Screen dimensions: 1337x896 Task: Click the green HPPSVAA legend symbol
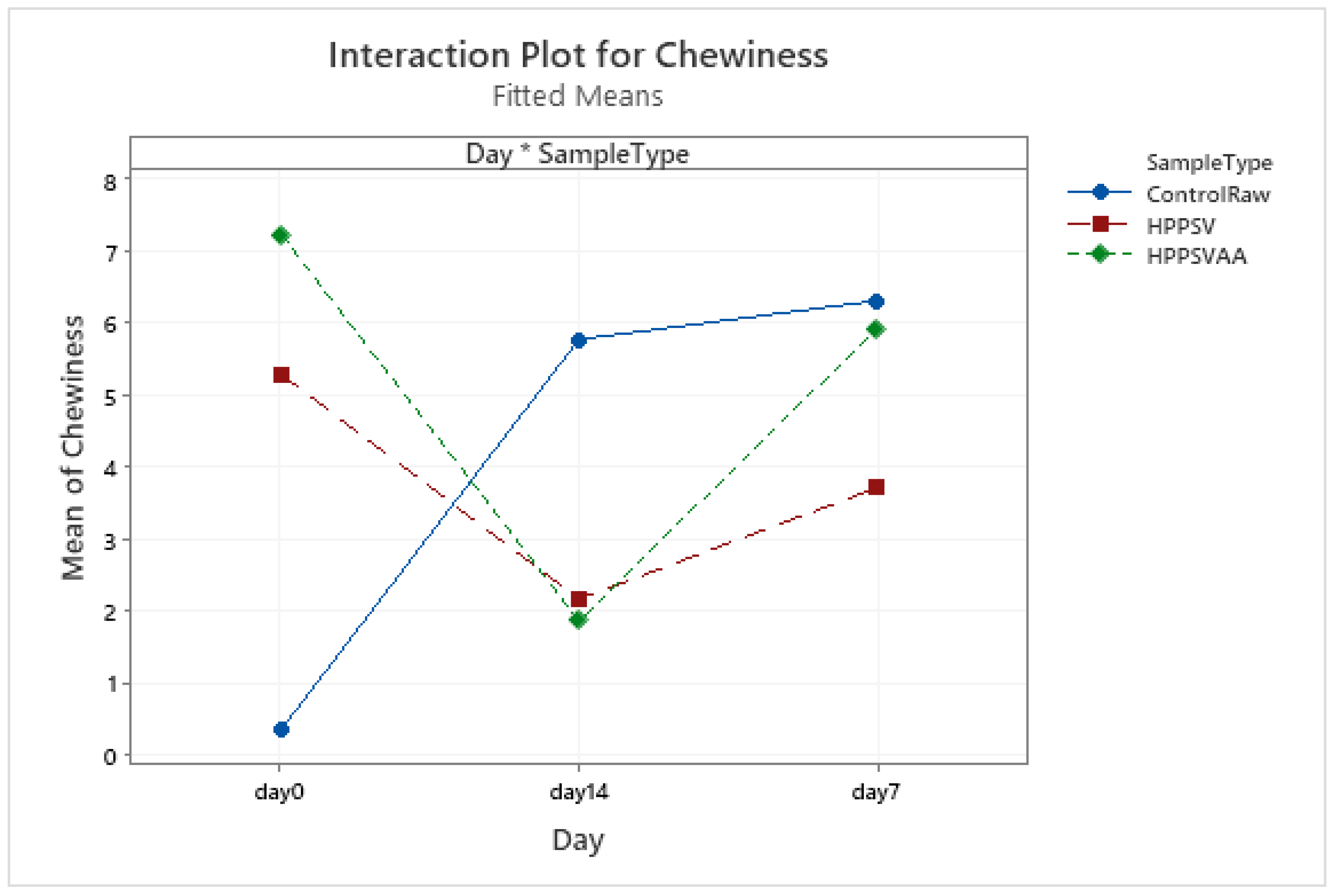click(x=1100, y=254)
